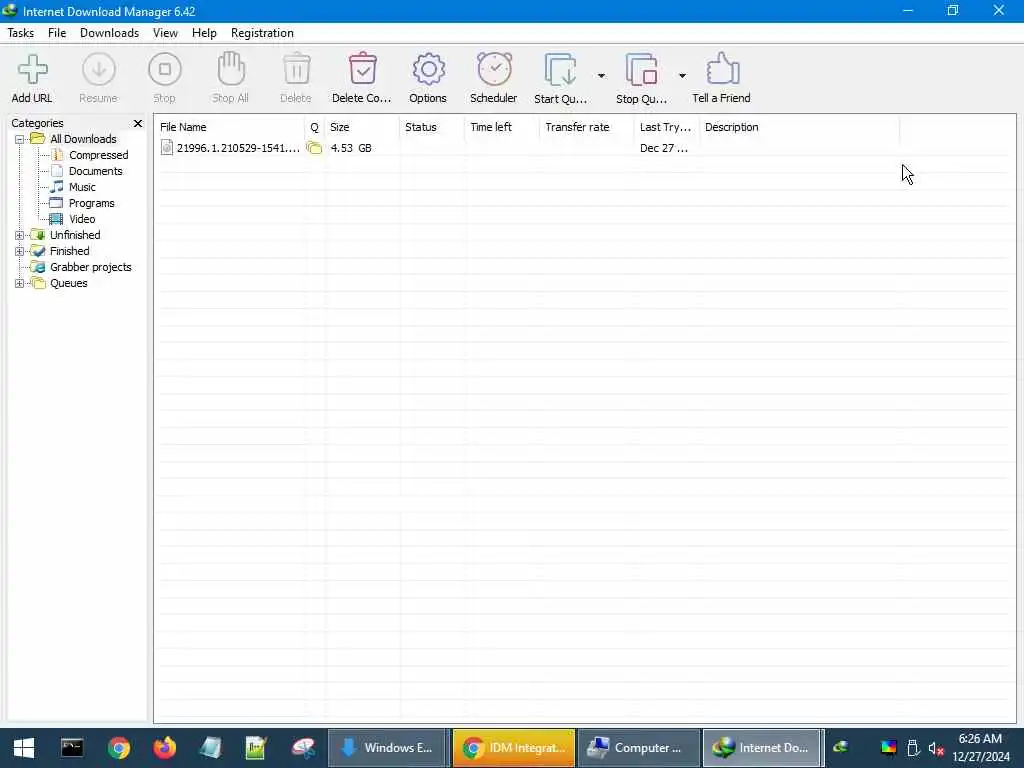Switch to the Windows E... taskbar window
Image resolution: width=1024 pixels, height=768 pixels.
click(389, 748)
